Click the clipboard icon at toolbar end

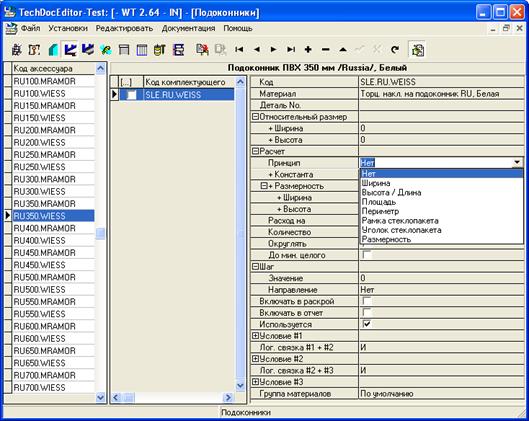pos(417,50)
